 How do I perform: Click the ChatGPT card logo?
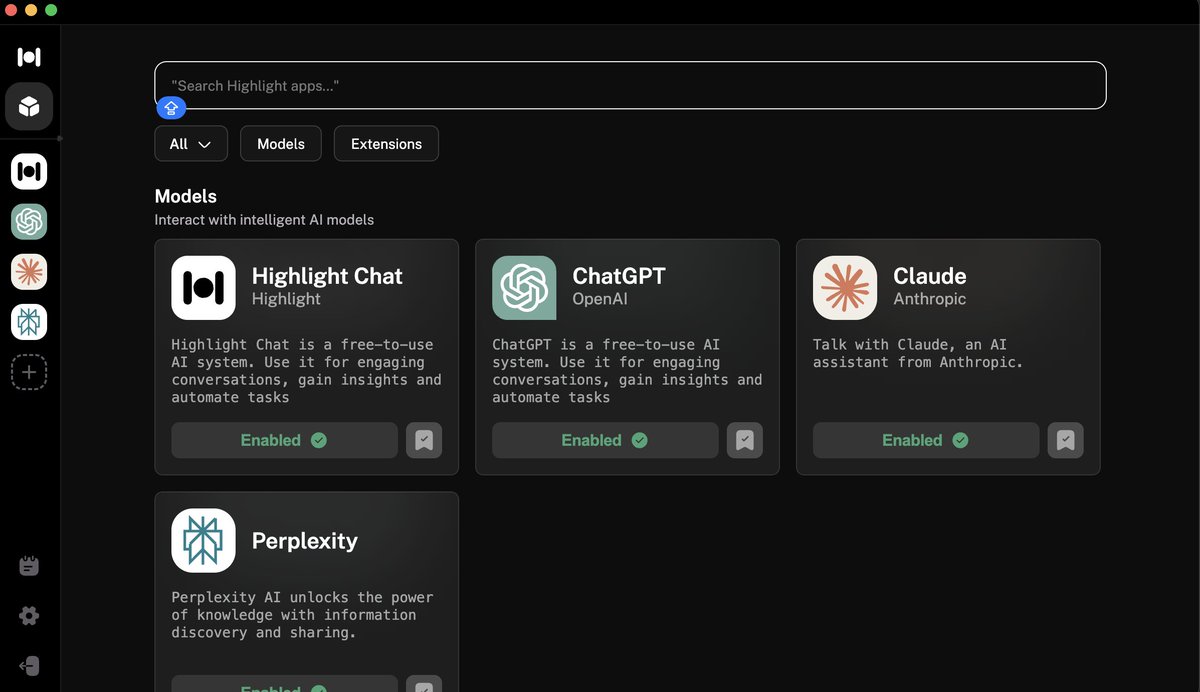click(524, 288)
